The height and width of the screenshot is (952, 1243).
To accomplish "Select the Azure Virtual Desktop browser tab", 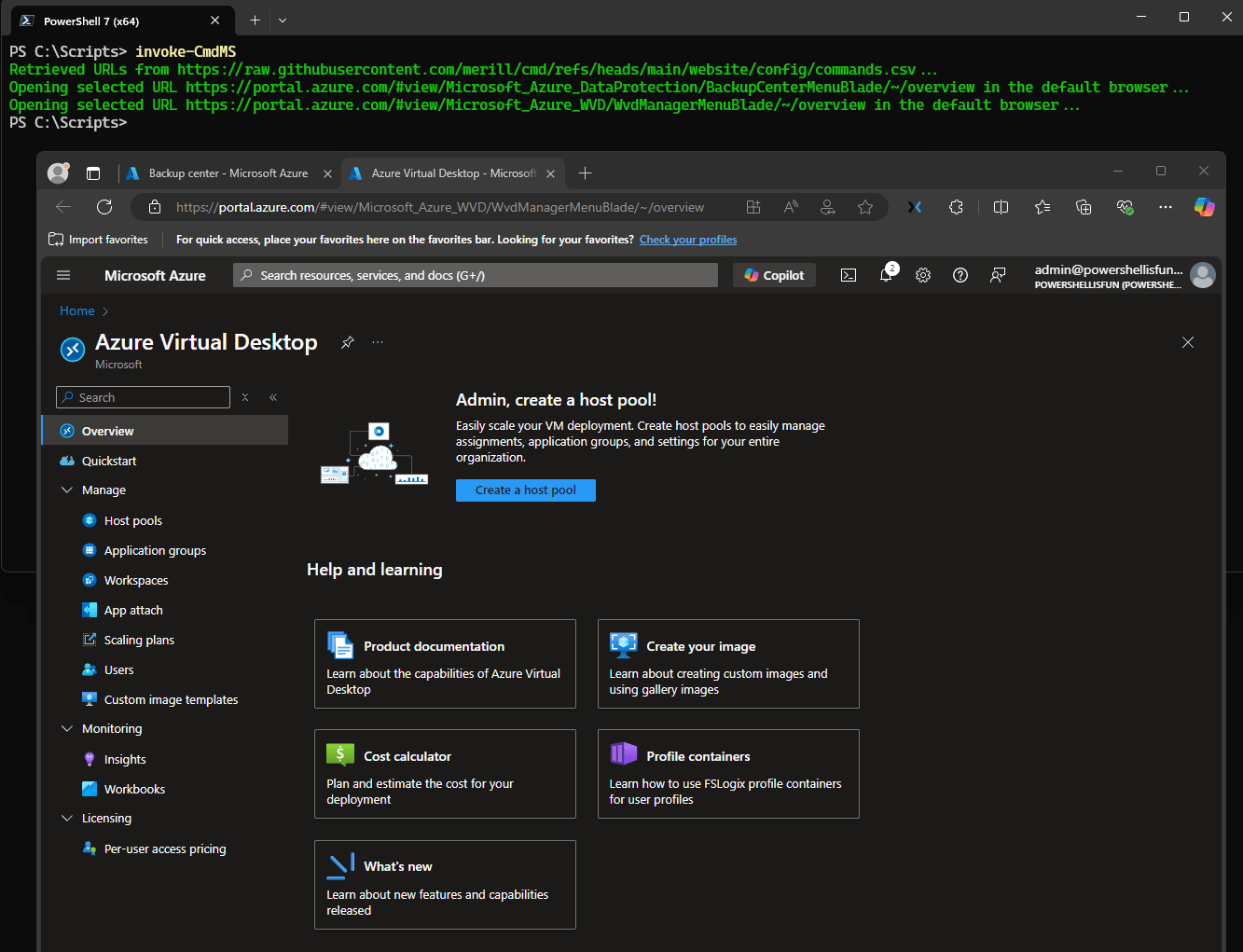I will [x=453, y=173].
